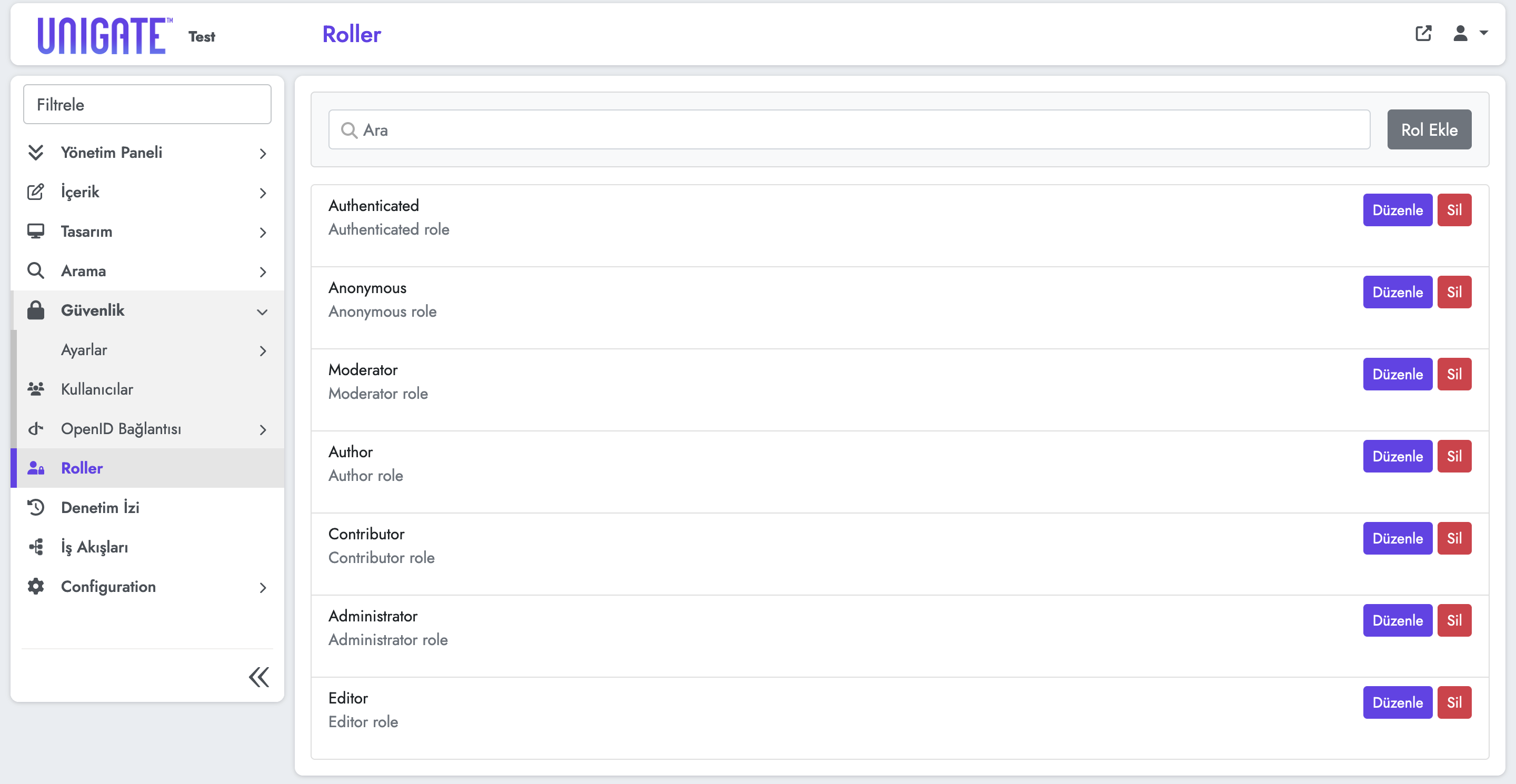Edit the Author role with Düzenle
The width and height of the screenshot is (1516, 784).
pyautogui.click(x=1397, y=456)
